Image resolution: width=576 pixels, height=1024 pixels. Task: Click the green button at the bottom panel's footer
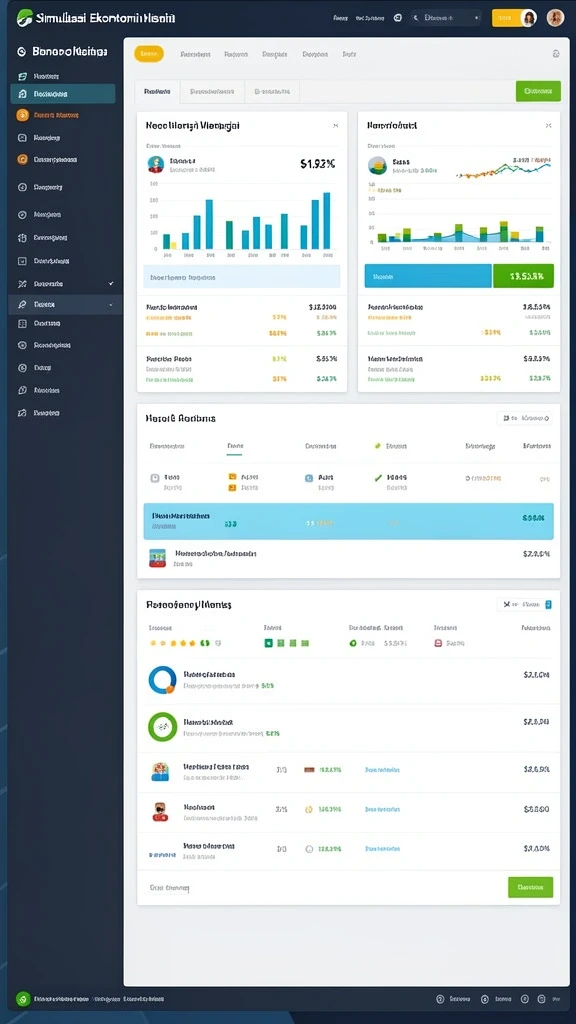(530, 888)
